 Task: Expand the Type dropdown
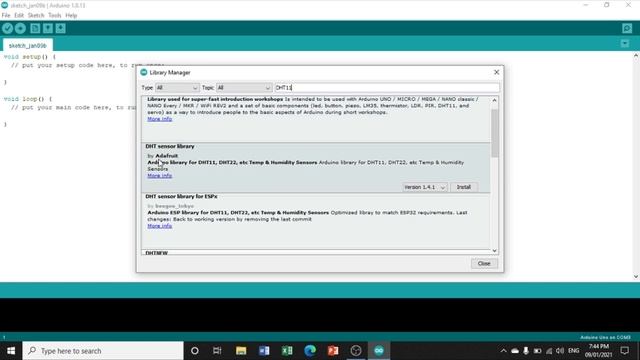(177, 88)
